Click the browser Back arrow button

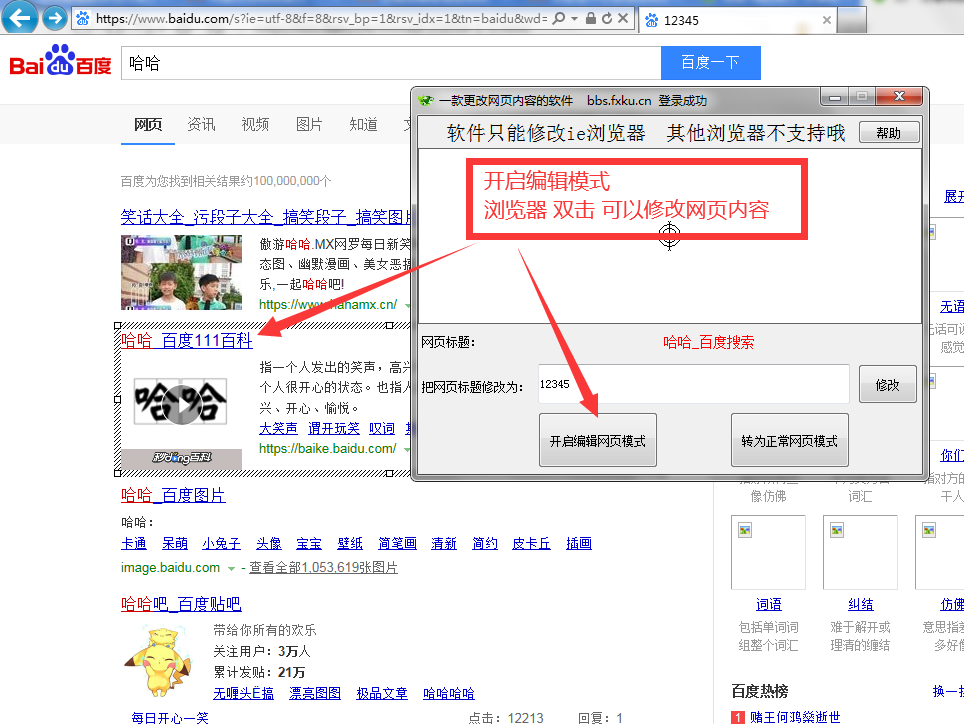point(22,17)
